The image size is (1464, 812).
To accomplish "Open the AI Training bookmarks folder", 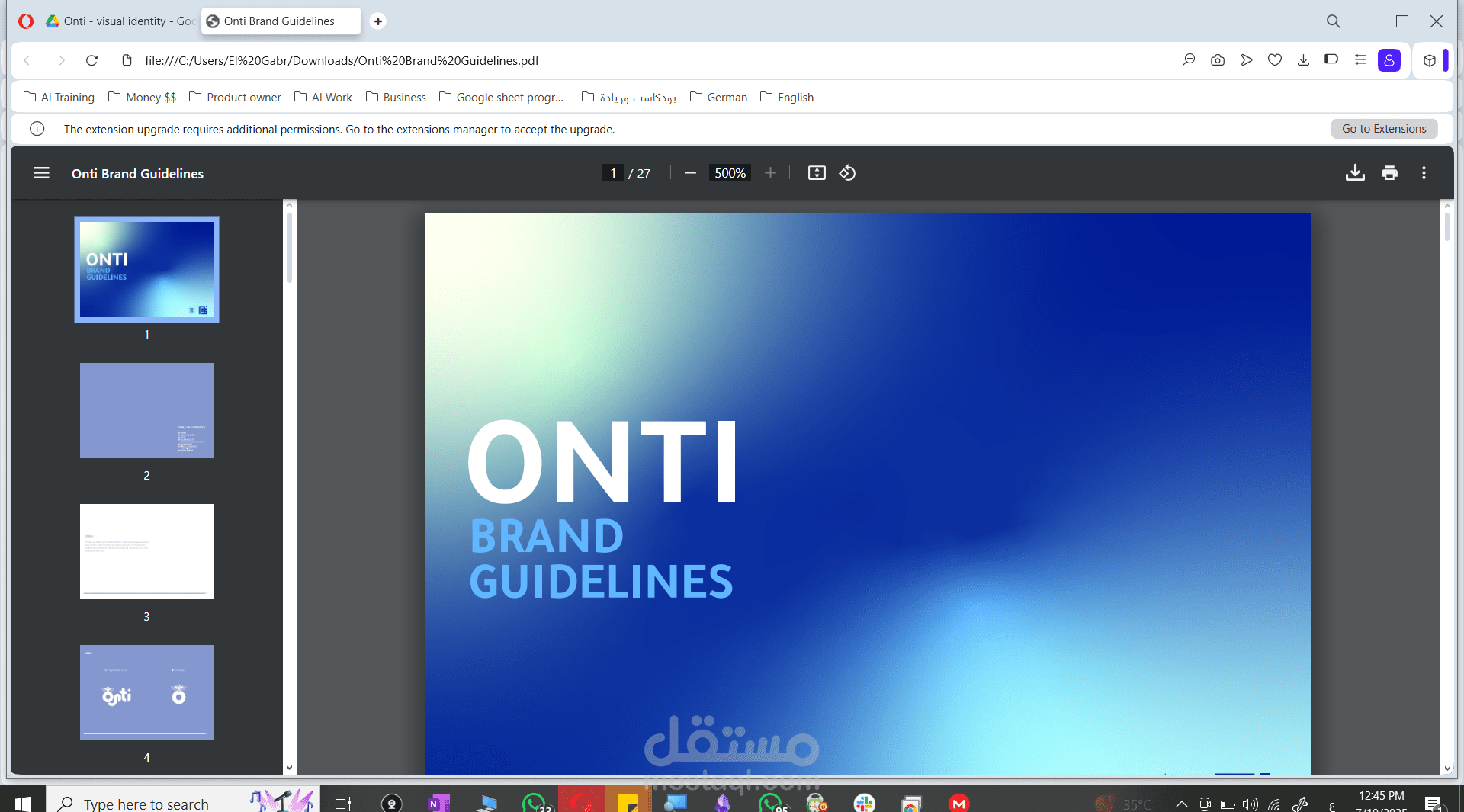I will [59, 97].
